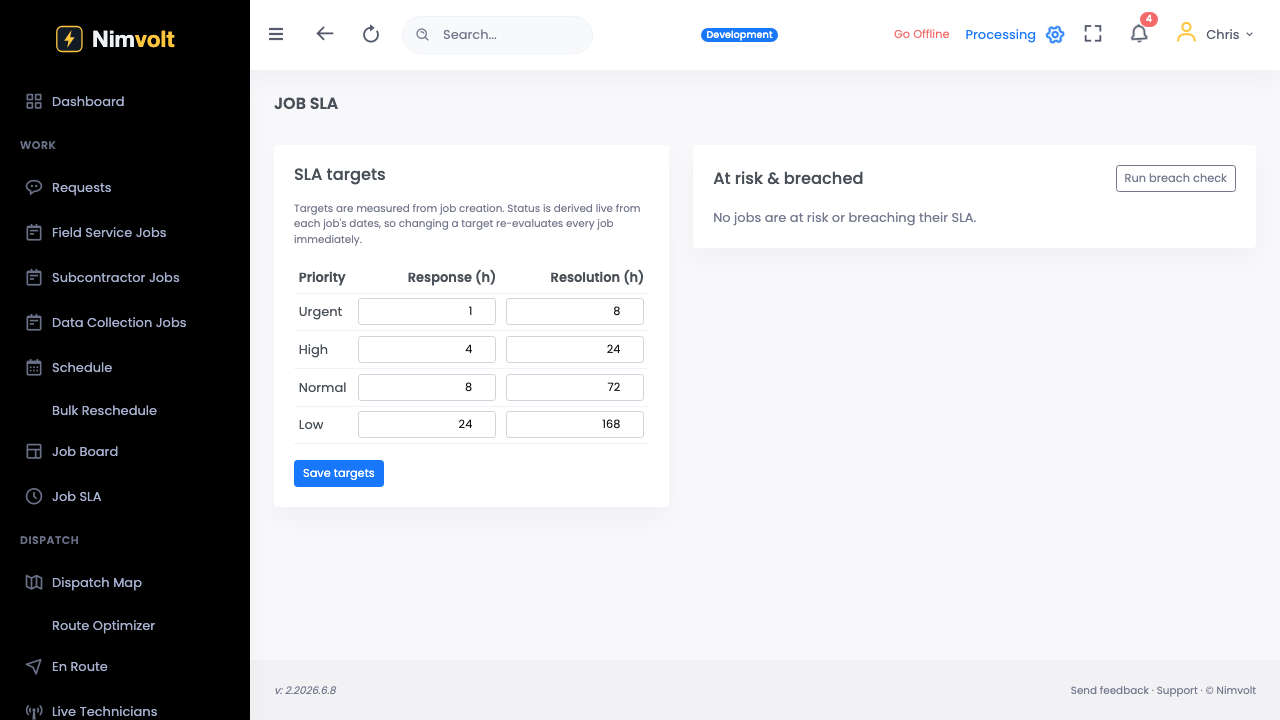
Task: Edit Urgent response hours field
Action: pyautogui.click(x=427, y=311)
